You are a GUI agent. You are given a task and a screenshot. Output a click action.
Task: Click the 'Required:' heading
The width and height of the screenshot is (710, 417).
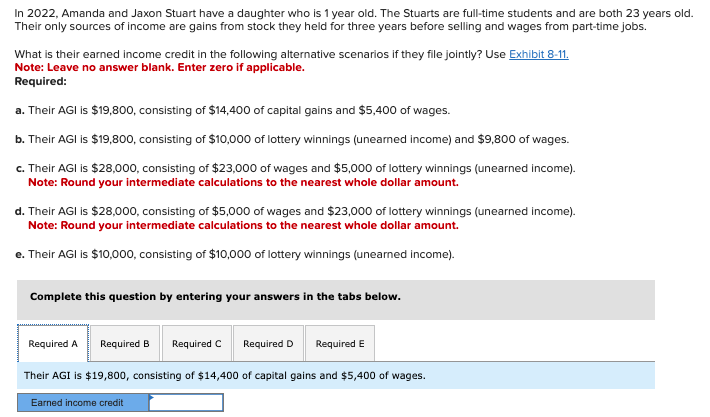pos(41,81)
